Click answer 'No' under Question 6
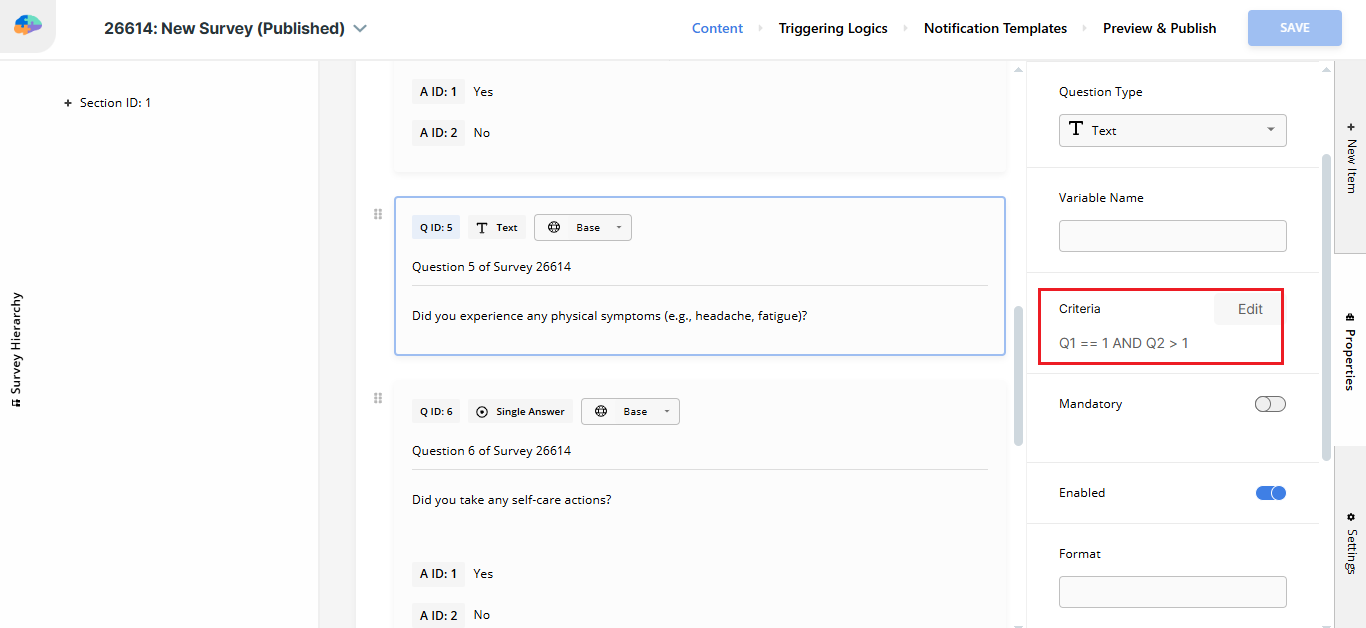1366x628 pixels. 482,615
